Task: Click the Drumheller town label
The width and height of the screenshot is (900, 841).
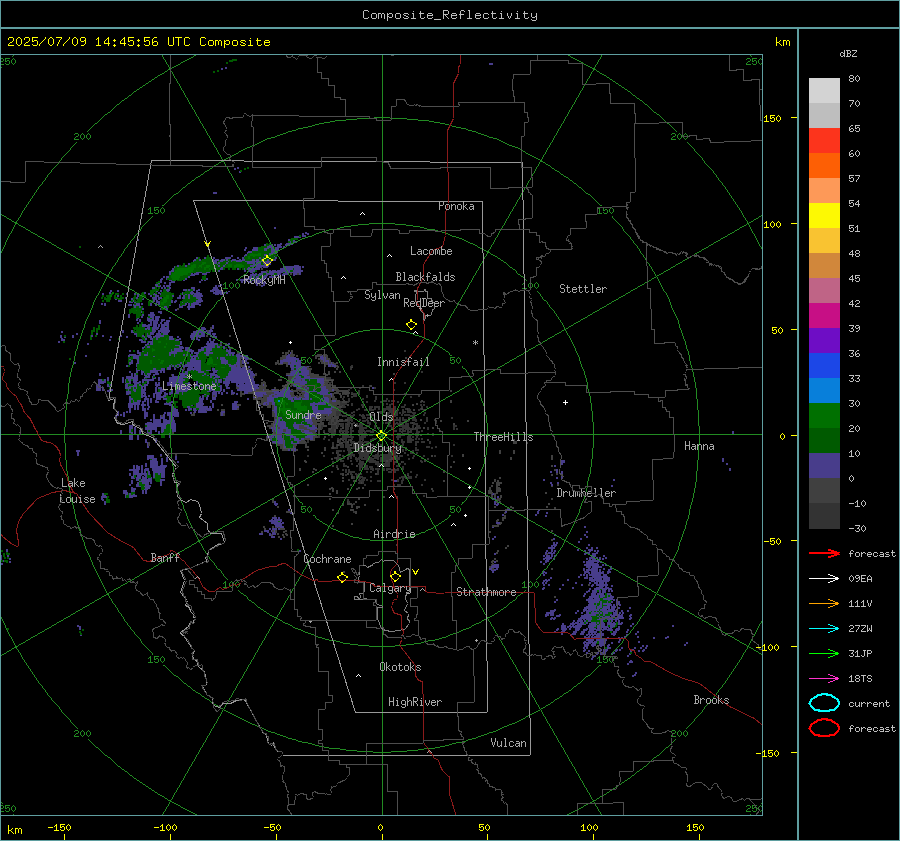Action: tap(586, 493)
